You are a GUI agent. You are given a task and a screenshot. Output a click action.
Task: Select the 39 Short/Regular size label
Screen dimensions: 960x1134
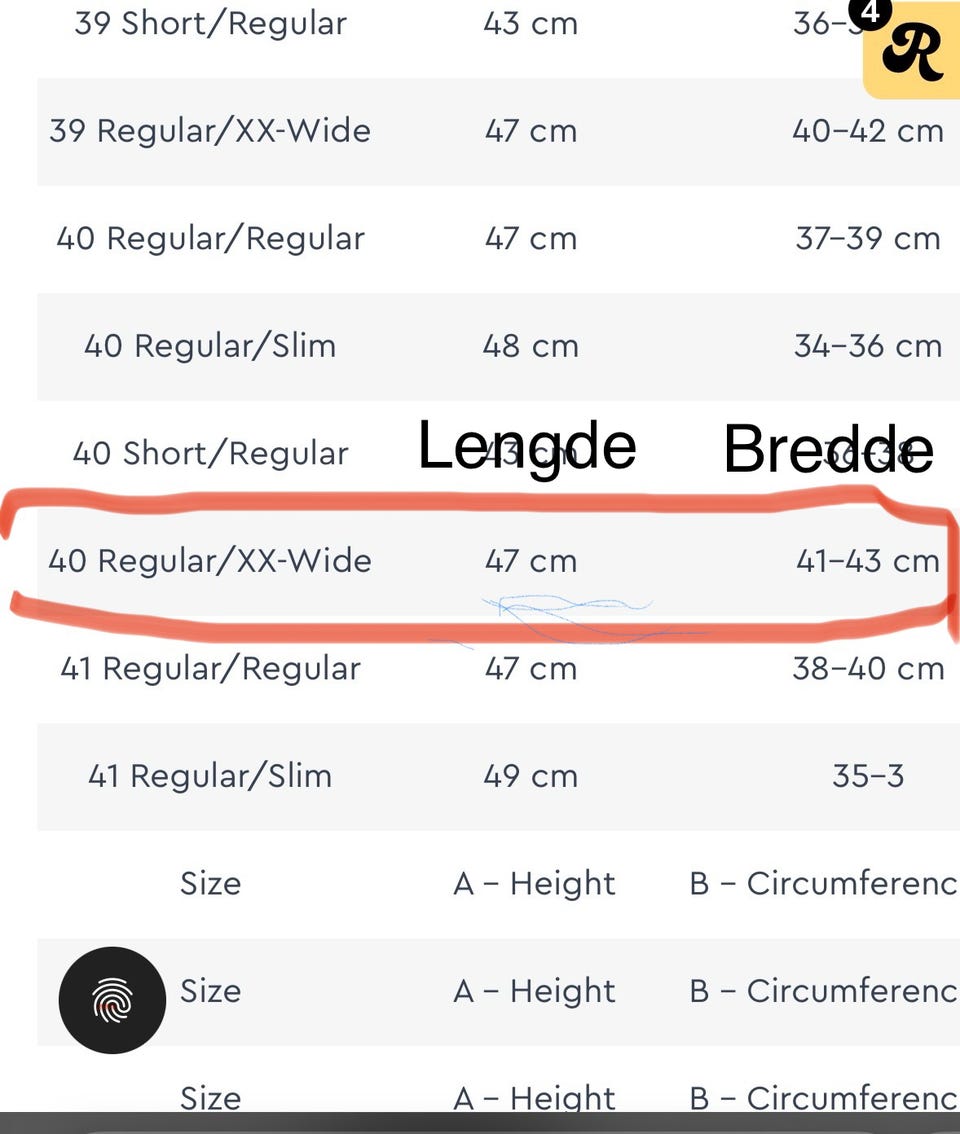tap(211, 23)
